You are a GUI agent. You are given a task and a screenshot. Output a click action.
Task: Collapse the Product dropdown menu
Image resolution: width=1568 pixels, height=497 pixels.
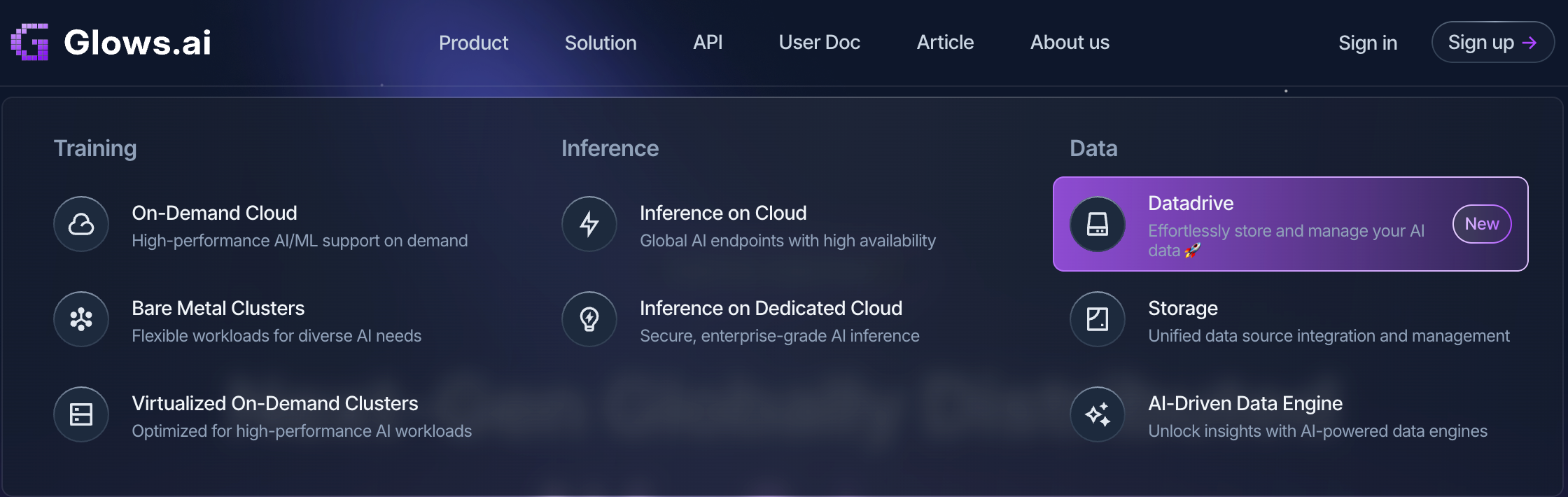pos(473,43)
